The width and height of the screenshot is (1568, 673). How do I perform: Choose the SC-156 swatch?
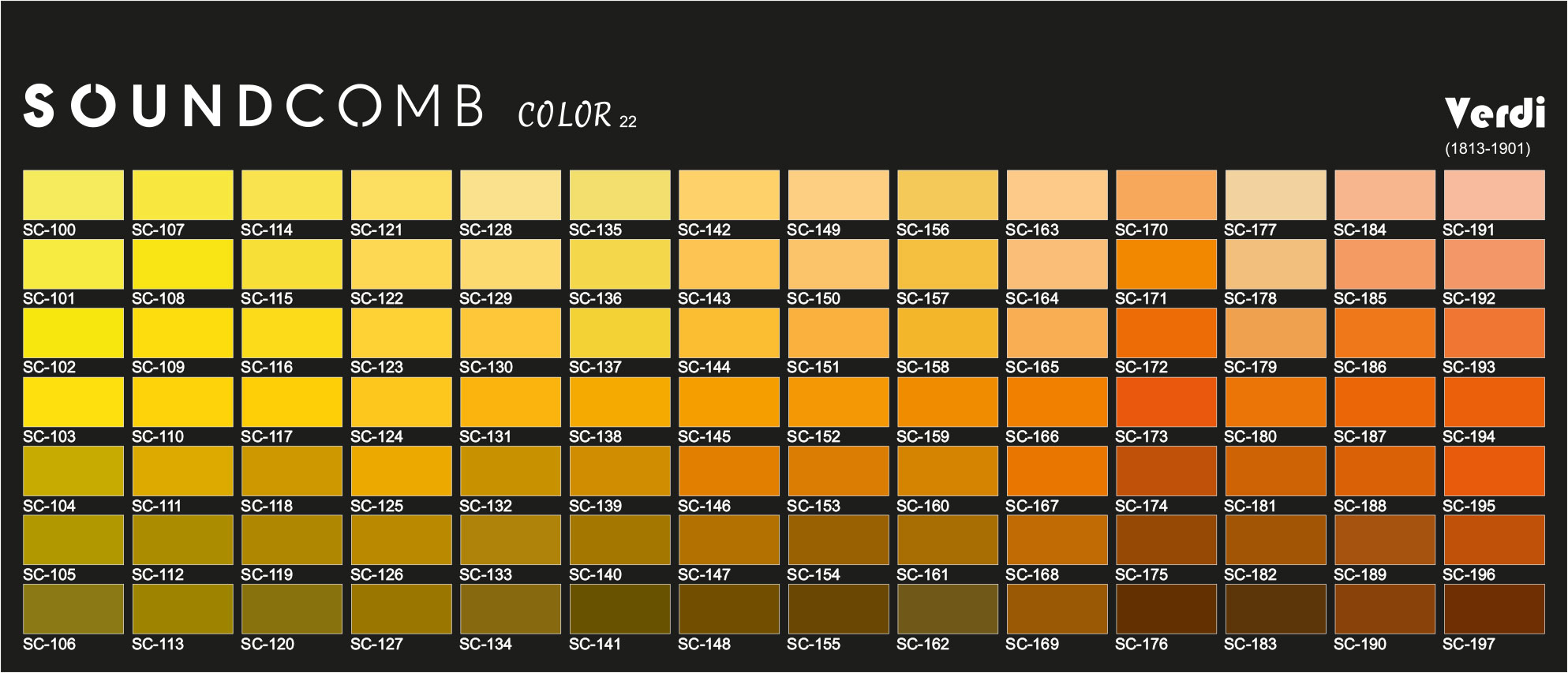948,195
